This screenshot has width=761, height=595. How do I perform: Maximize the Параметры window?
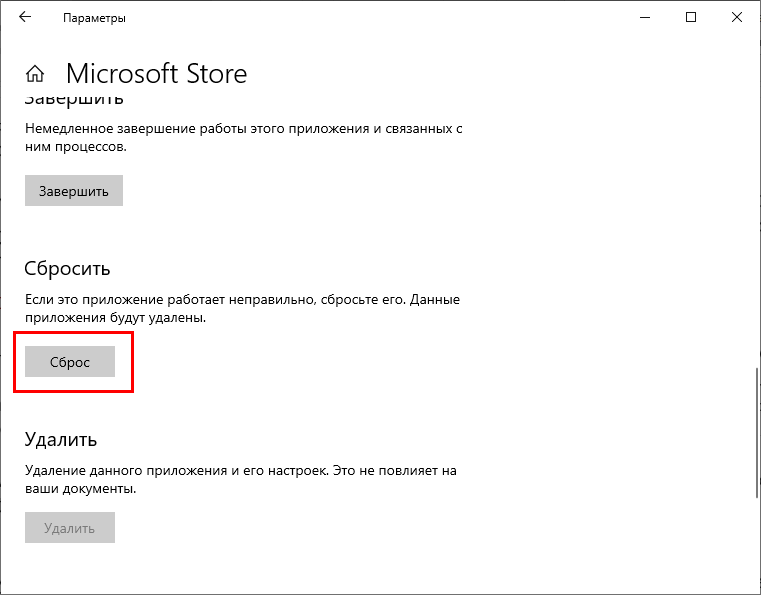(x=691, y=17)
